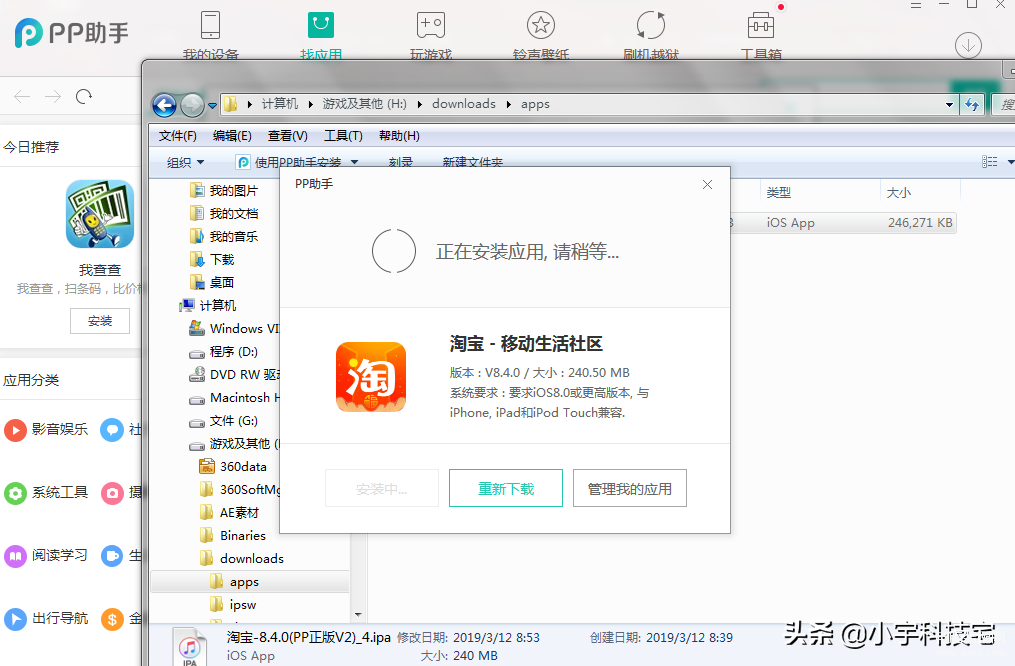Select the Binaries folder

coord(232,535)
